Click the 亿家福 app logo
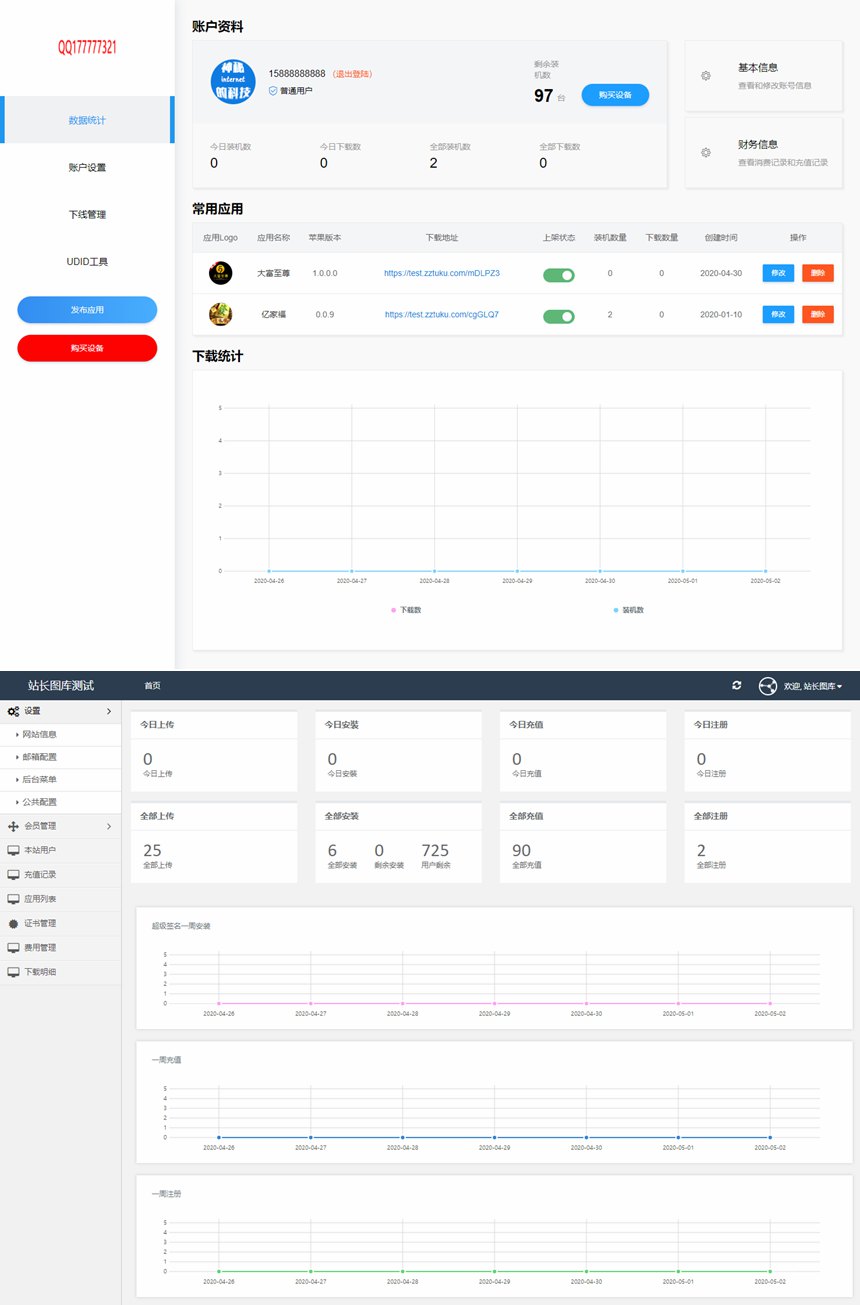This screenshot has height=1305, width=860. pos(220,314)
